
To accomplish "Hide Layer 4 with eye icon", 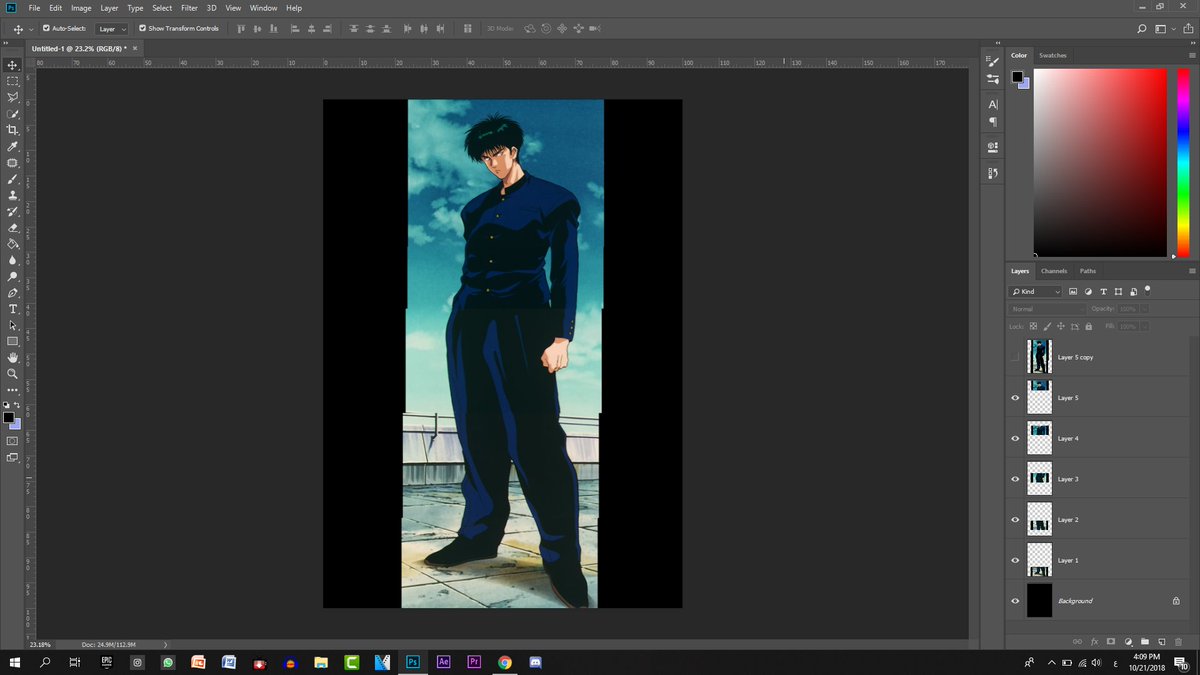I will click(x=1015, y=438).
